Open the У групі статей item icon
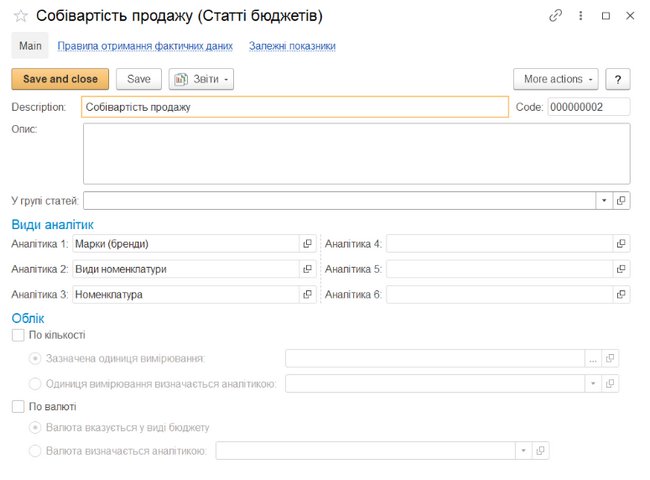650x480 pixels. [621, 201]
